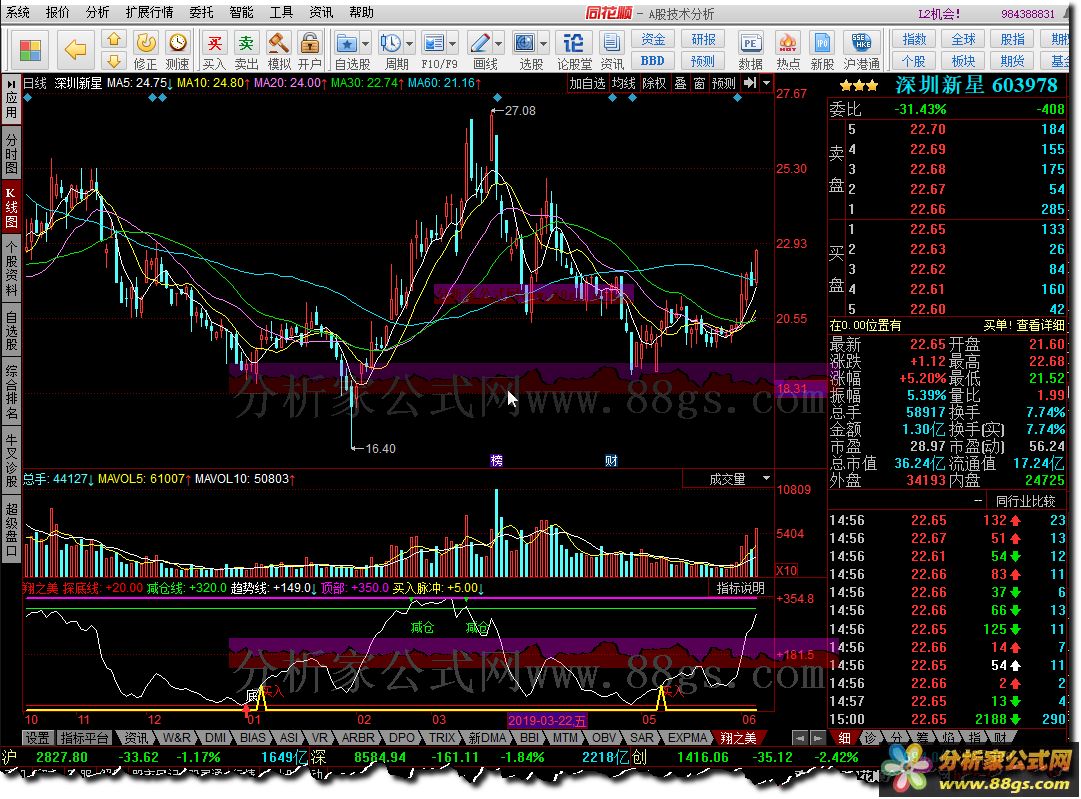Open the 智能 menu
The image size is (1081, 799).
[x=241, y=12]
